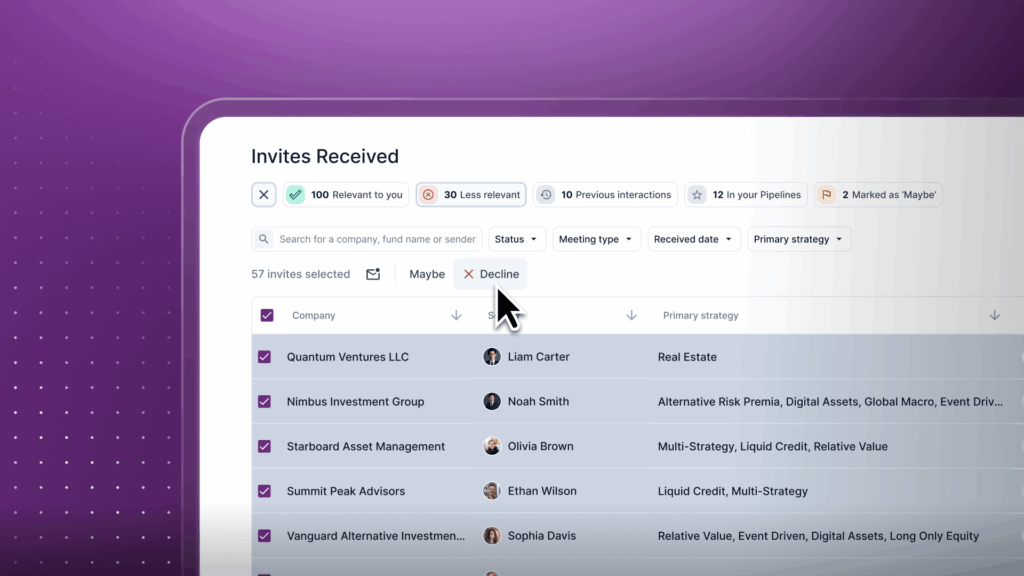Click Olivia Brown's profile photo
This screenshot has width=1024, height=576.
click(492, 446)
